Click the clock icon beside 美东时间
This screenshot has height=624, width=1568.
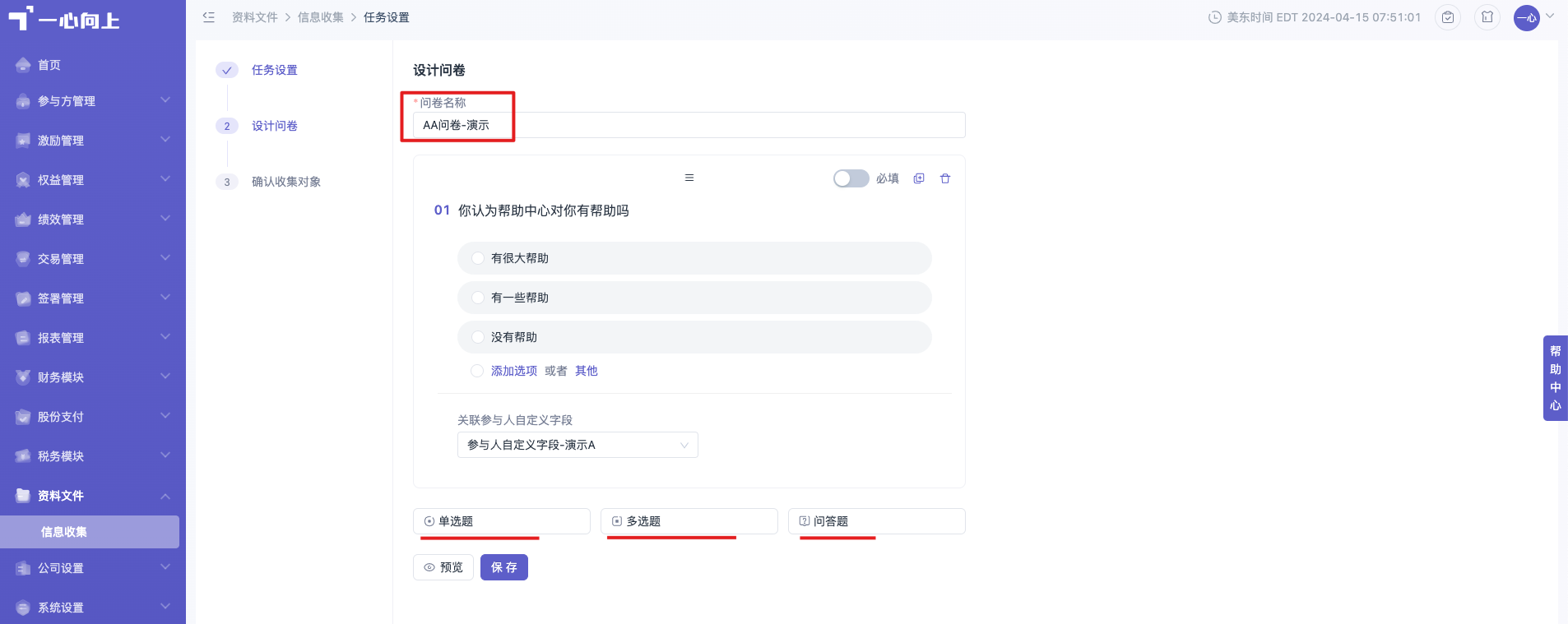(x=1214, y=17)
